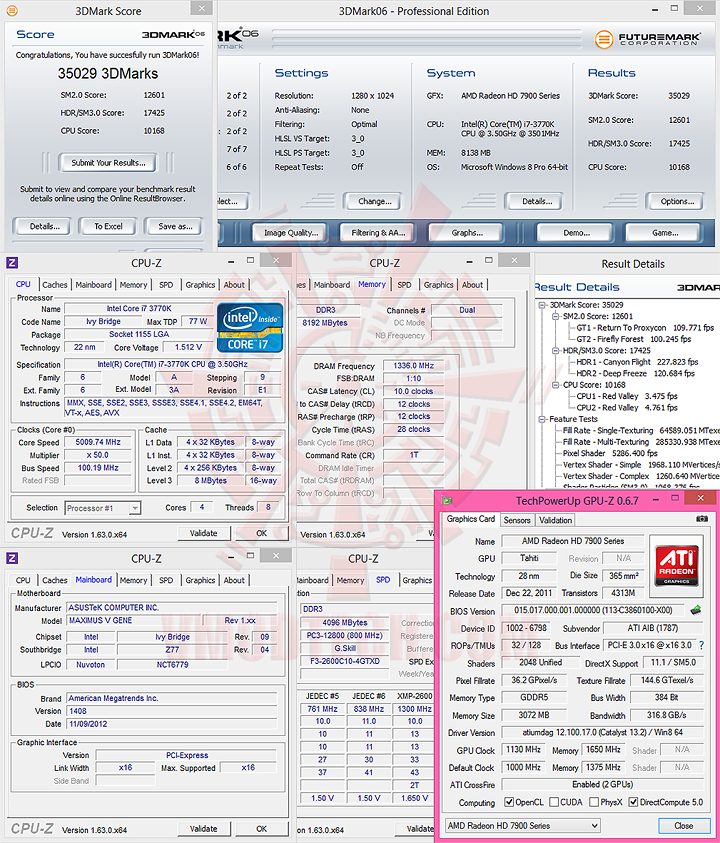Click Close button in GPU-Z
The width and height of the screenshot is (720, 843).
[x=683, y=825]
